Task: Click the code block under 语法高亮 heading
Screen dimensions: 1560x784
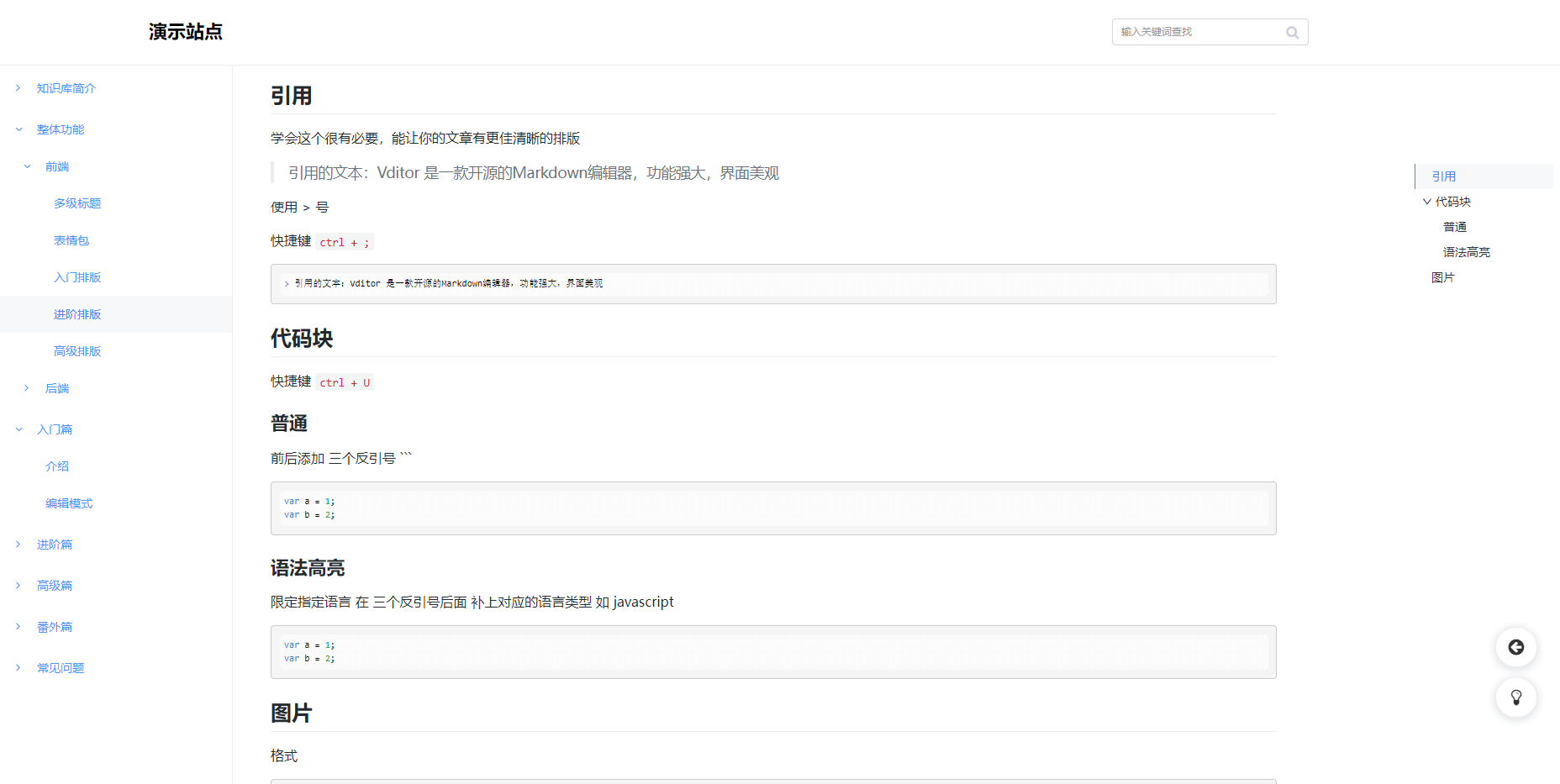Action: (773, 652)
